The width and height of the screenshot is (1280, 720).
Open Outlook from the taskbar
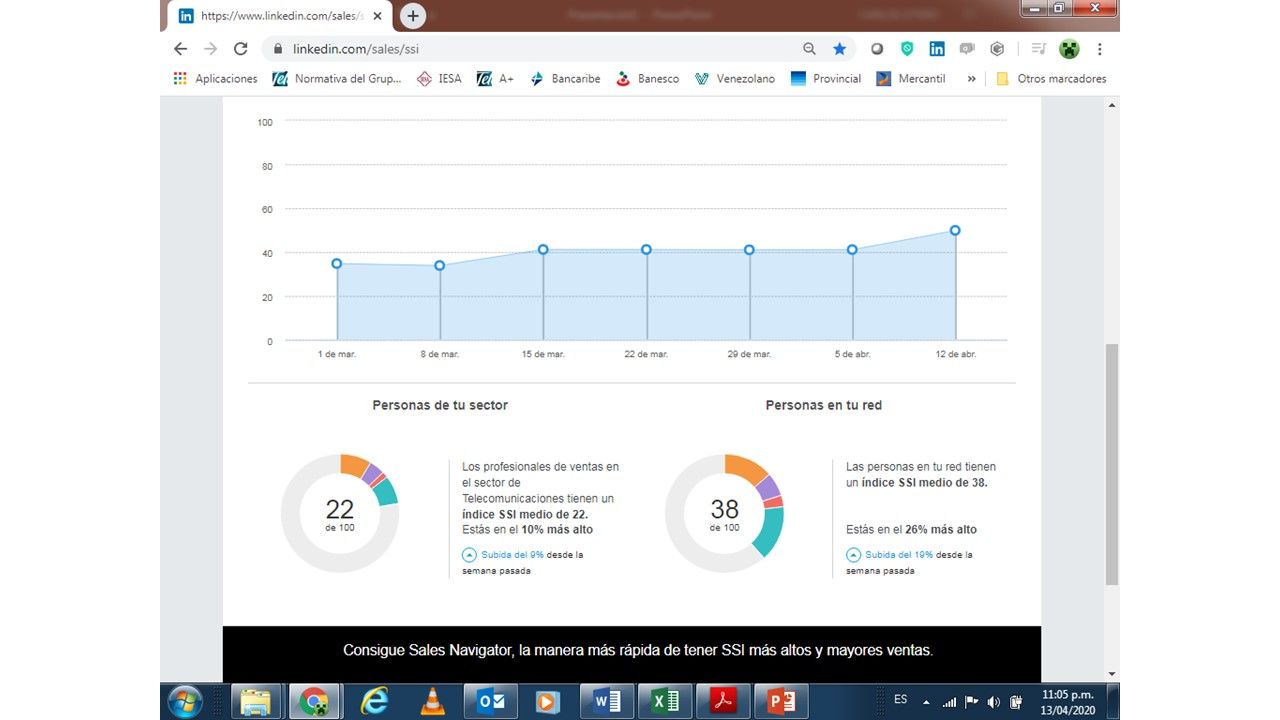491,702
